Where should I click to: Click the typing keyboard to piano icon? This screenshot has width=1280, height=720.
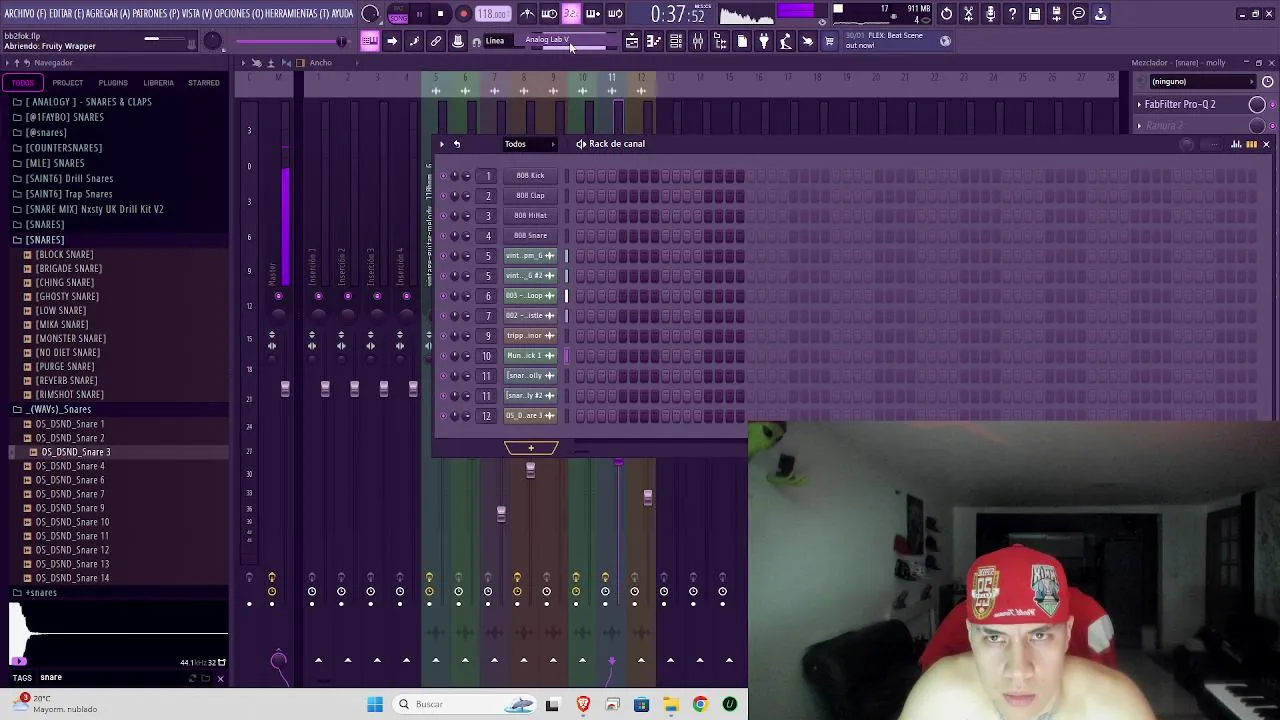pos(370,41)
